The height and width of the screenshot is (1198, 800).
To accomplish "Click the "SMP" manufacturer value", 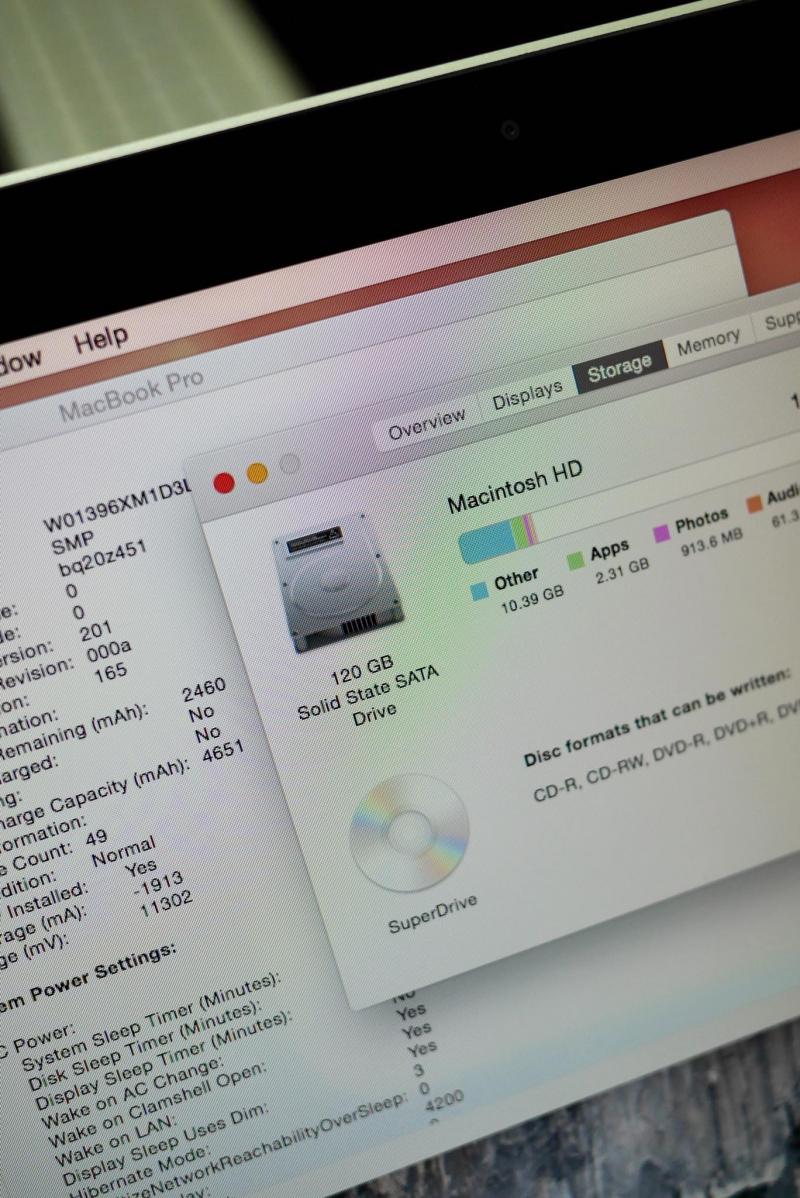I will click(73, 543).
